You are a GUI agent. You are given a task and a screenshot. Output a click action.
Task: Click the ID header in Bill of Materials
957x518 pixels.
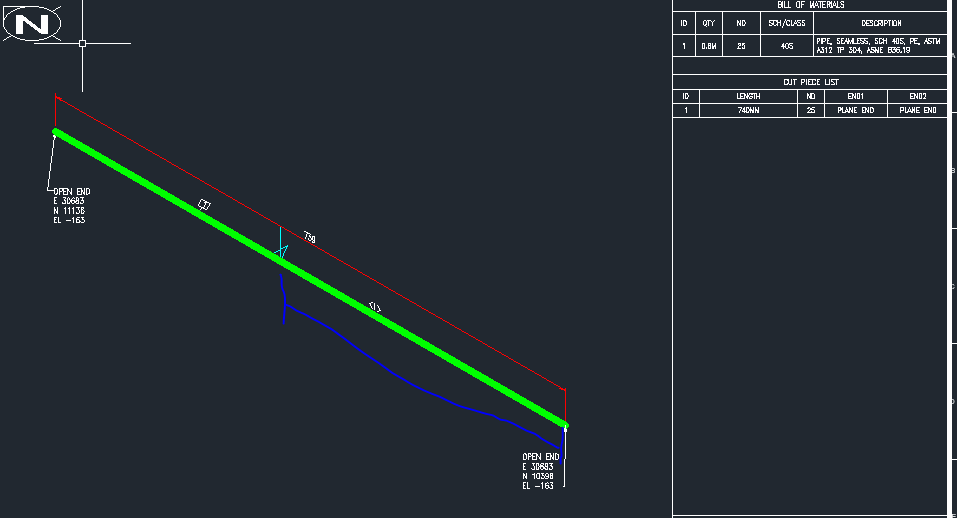pos(684,23)
